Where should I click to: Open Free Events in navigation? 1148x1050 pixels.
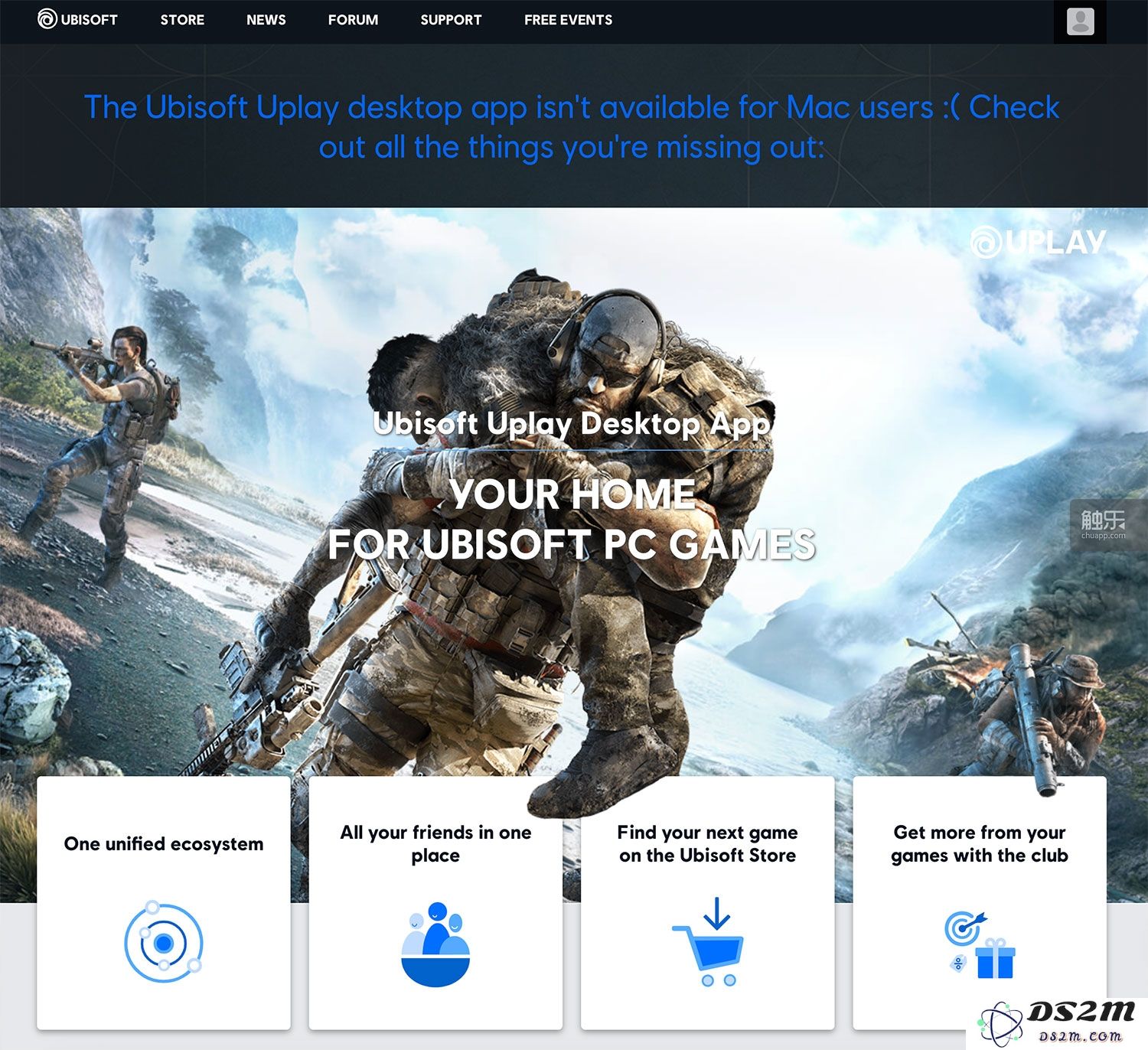(x=568, y=20)
